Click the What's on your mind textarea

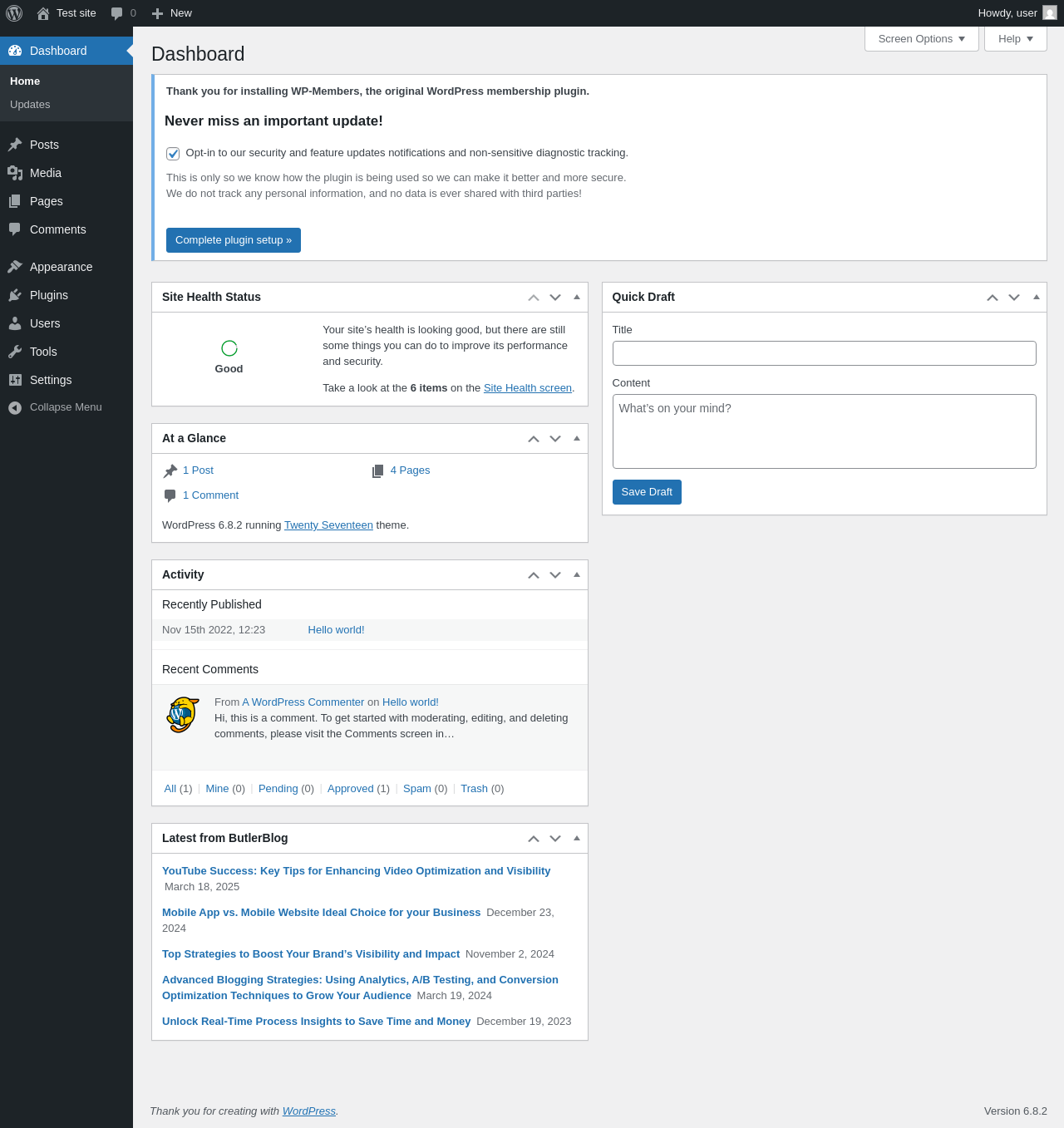pos(825,431)
